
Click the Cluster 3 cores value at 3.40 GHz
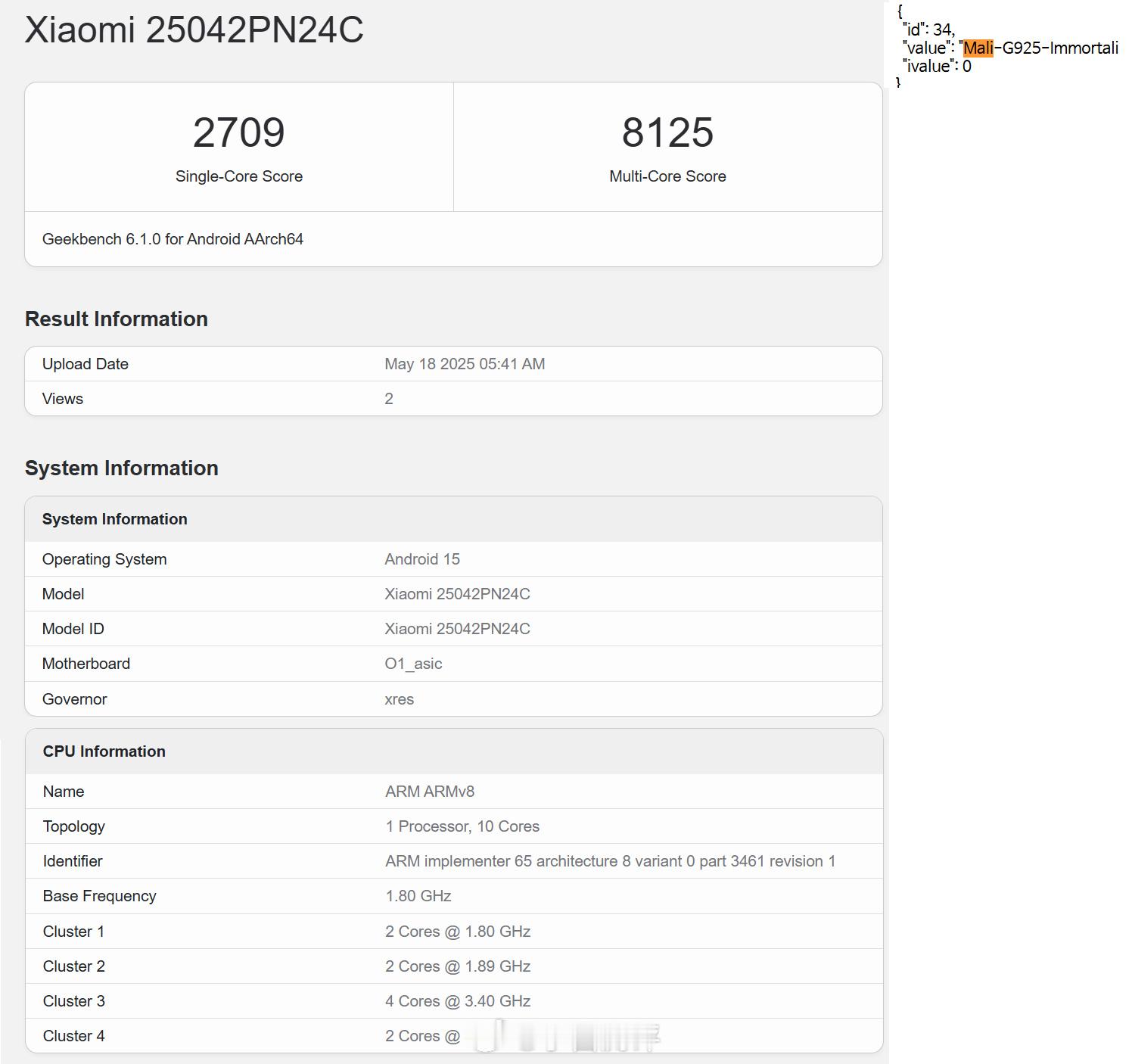[x=458, y=1001]
